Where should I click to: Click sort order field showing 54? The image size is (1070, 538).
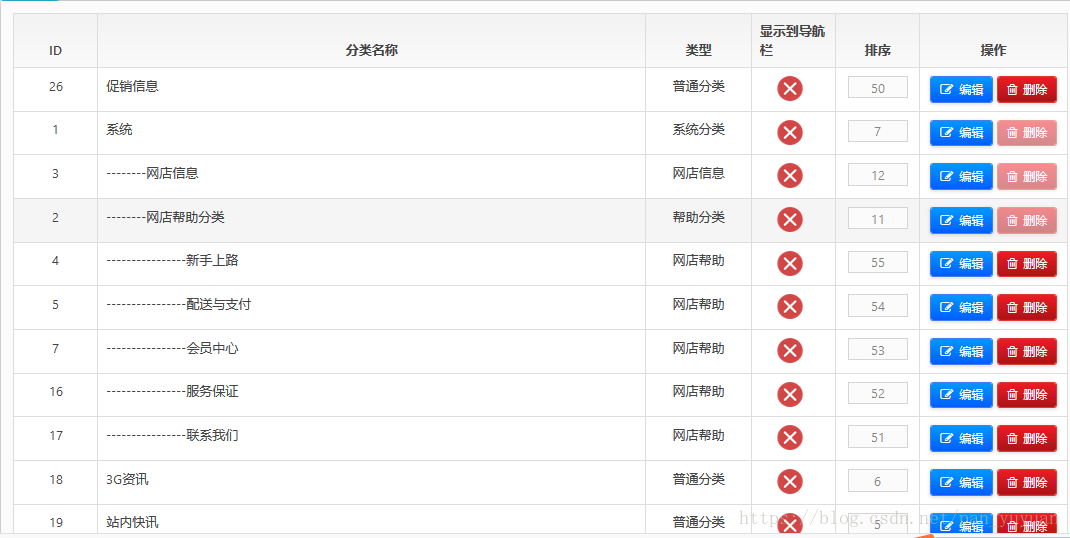click(x=878, y=306)
